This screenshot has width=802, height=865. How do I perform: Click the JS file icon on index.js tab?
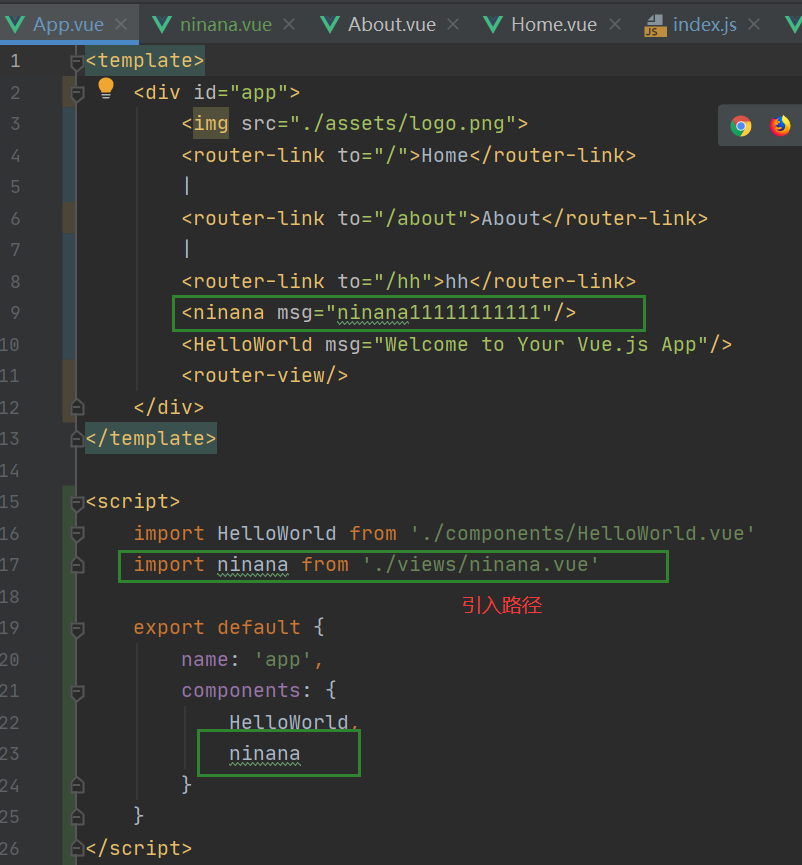coord(655,25)
